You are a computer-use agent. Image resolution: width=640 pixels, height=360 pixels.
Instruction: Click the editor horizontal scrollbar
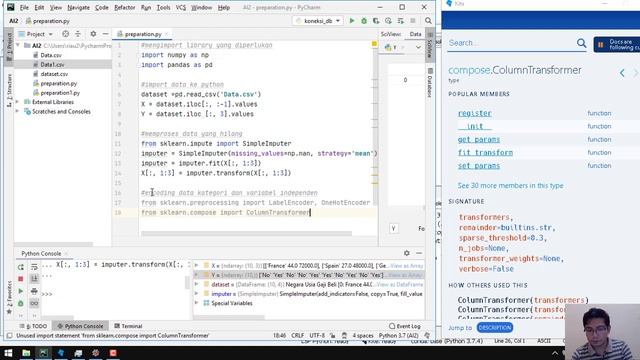click(246, 233)
